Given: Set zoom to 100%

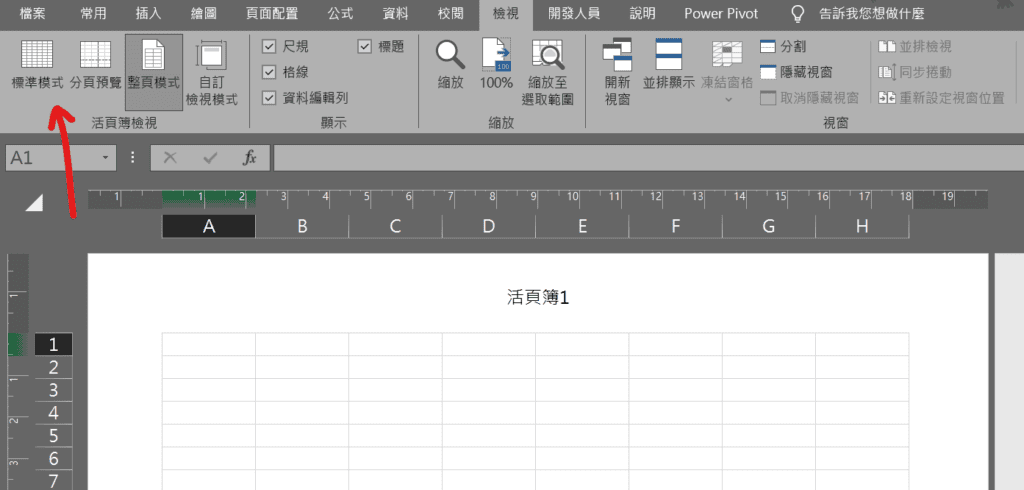Looking at the screenshot, I should pos(496,64).
